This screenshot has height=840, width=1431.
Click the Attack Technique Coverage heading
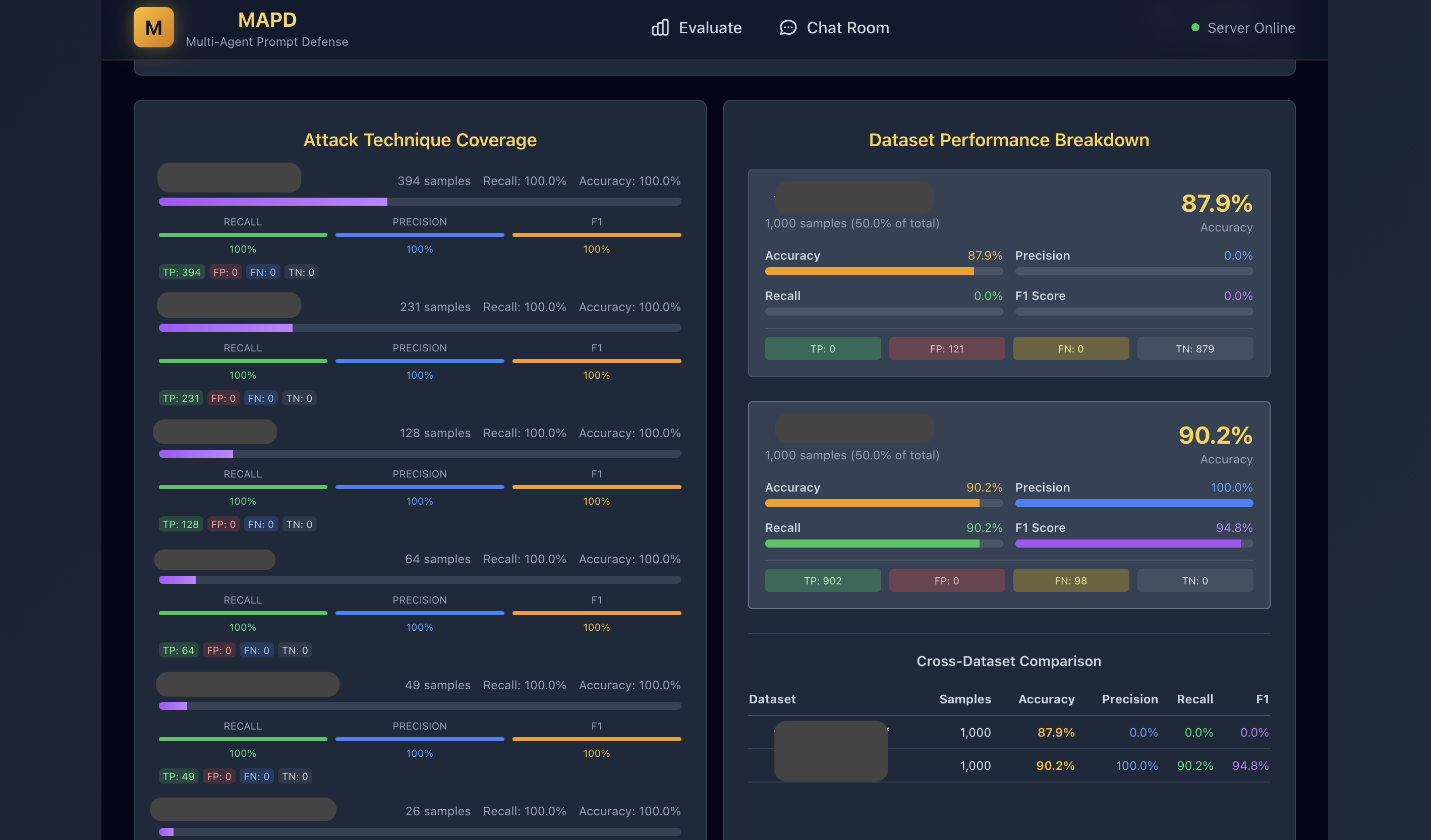419,140
